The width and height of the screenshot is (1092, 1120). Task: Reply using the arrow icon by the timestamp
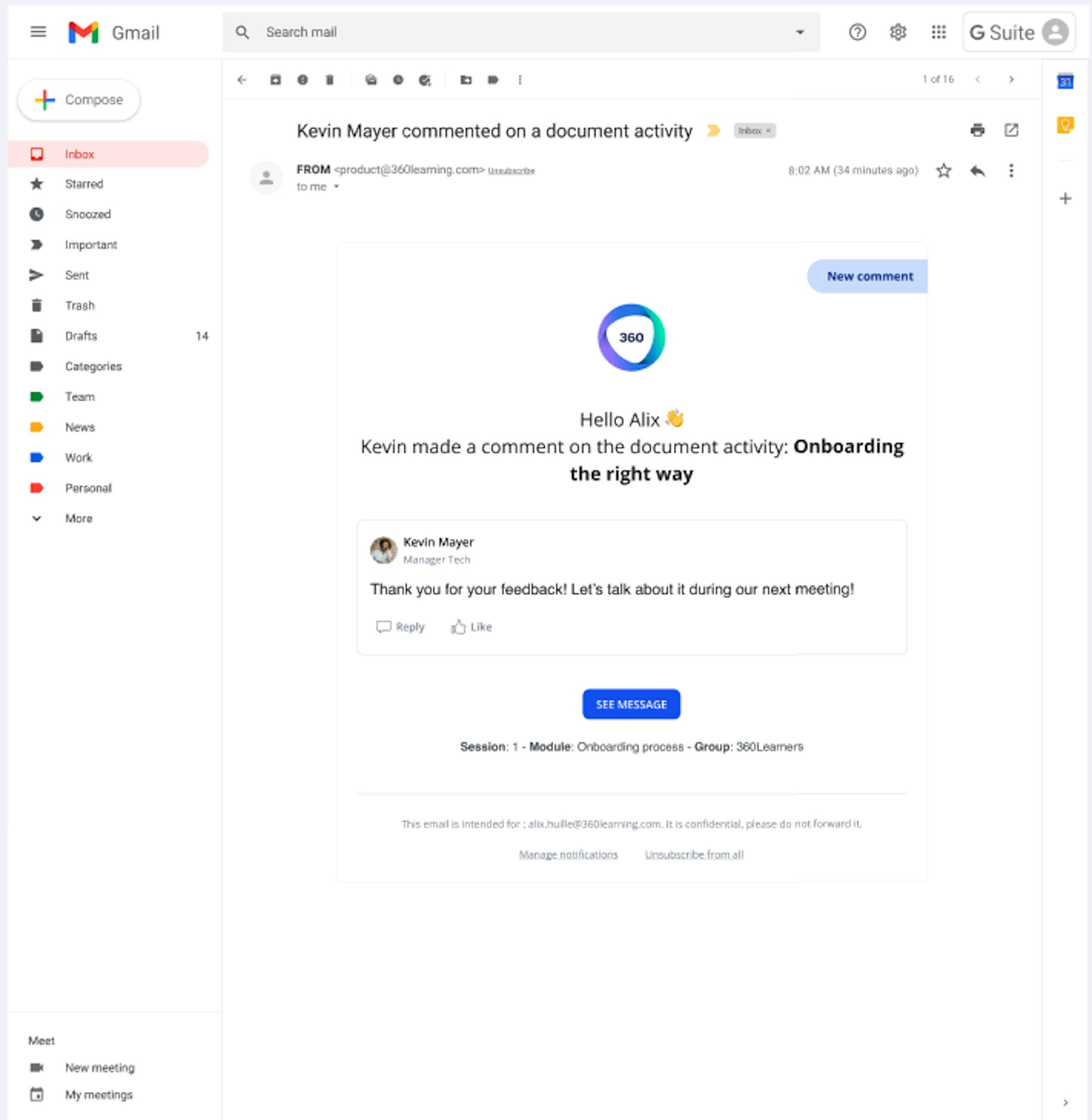[x=977, y=171]
